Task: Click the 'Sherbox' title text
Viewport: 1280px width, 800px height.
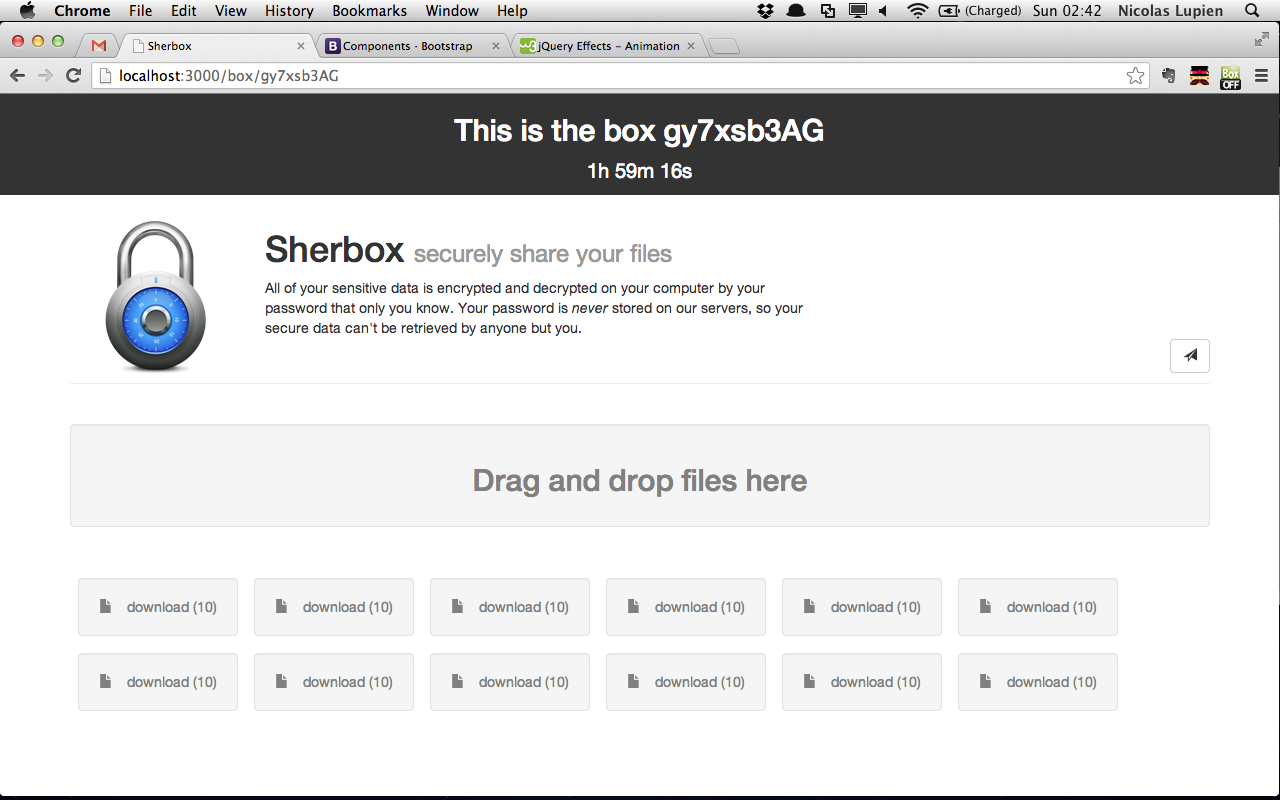Action: [x=334, y=249]
